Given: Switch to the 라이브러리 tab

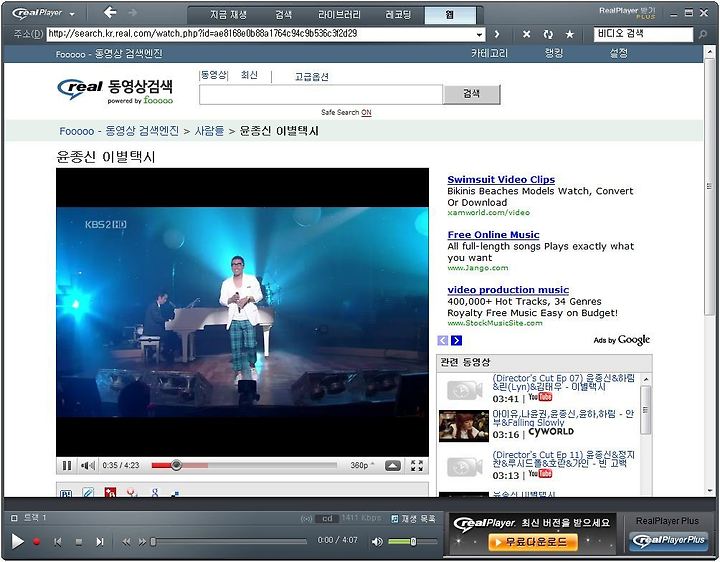Looking at the screenshot, I should [339, 15].
